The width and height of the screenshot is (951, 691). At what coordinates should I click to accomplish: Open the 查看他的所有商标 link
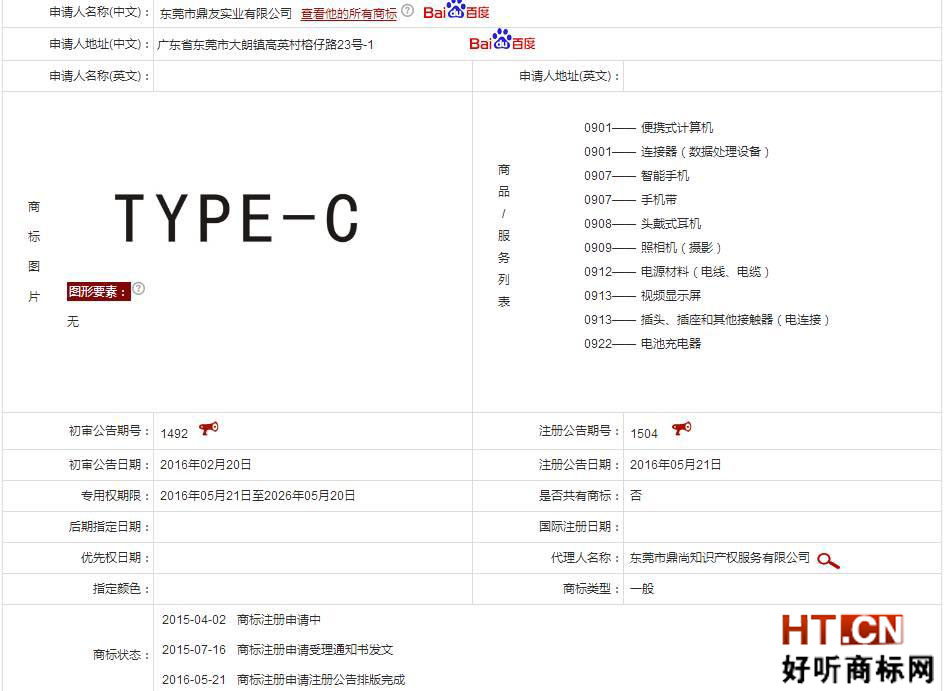(348, 13)
